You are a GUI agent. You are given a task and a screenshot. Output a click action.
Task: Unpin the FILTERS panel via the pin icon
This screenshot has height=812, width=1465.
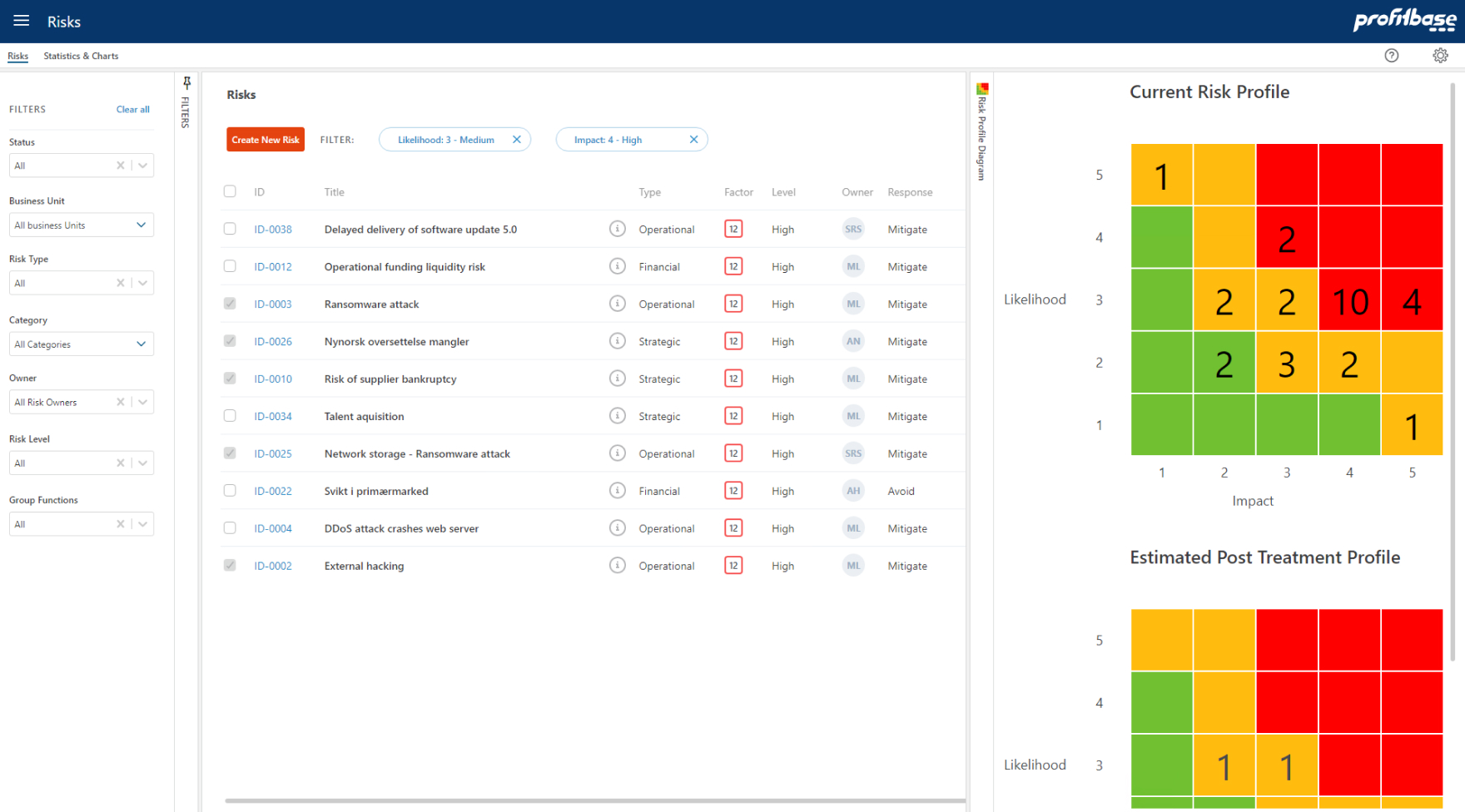point(186,82)
